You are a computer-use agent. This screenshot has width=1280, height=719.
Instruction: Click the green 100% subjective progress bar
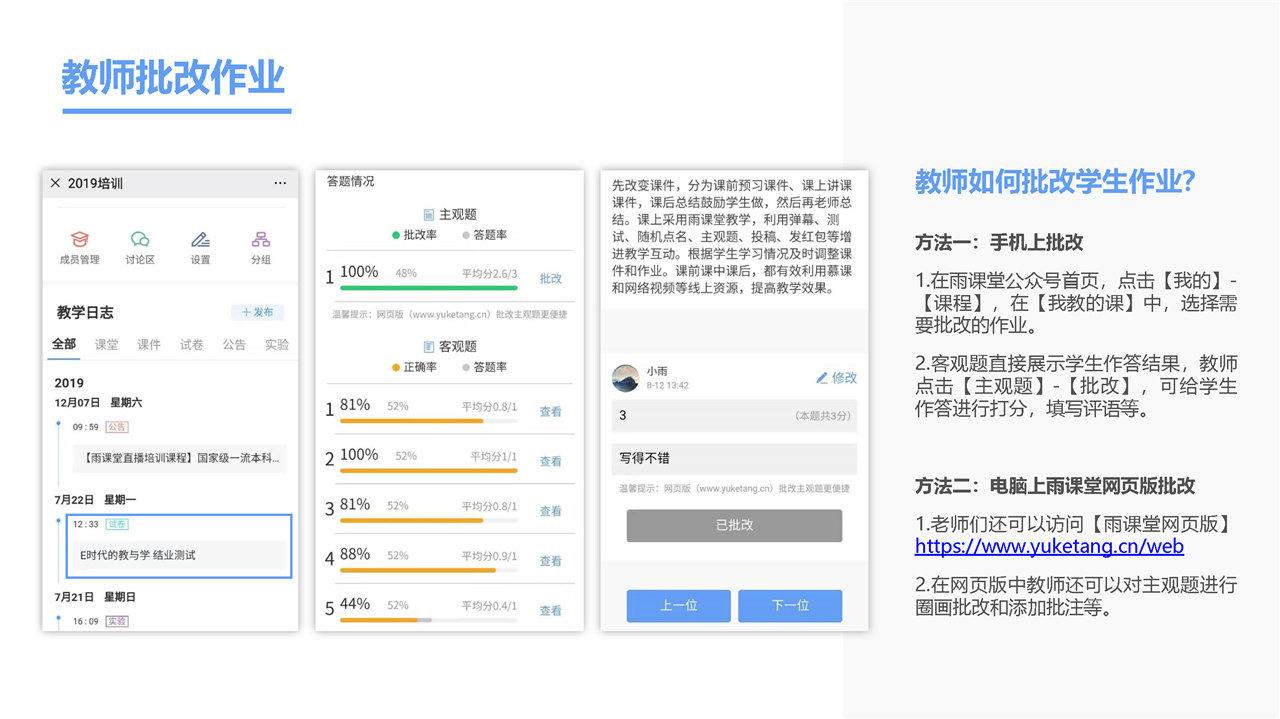click(x=429, y=288)
